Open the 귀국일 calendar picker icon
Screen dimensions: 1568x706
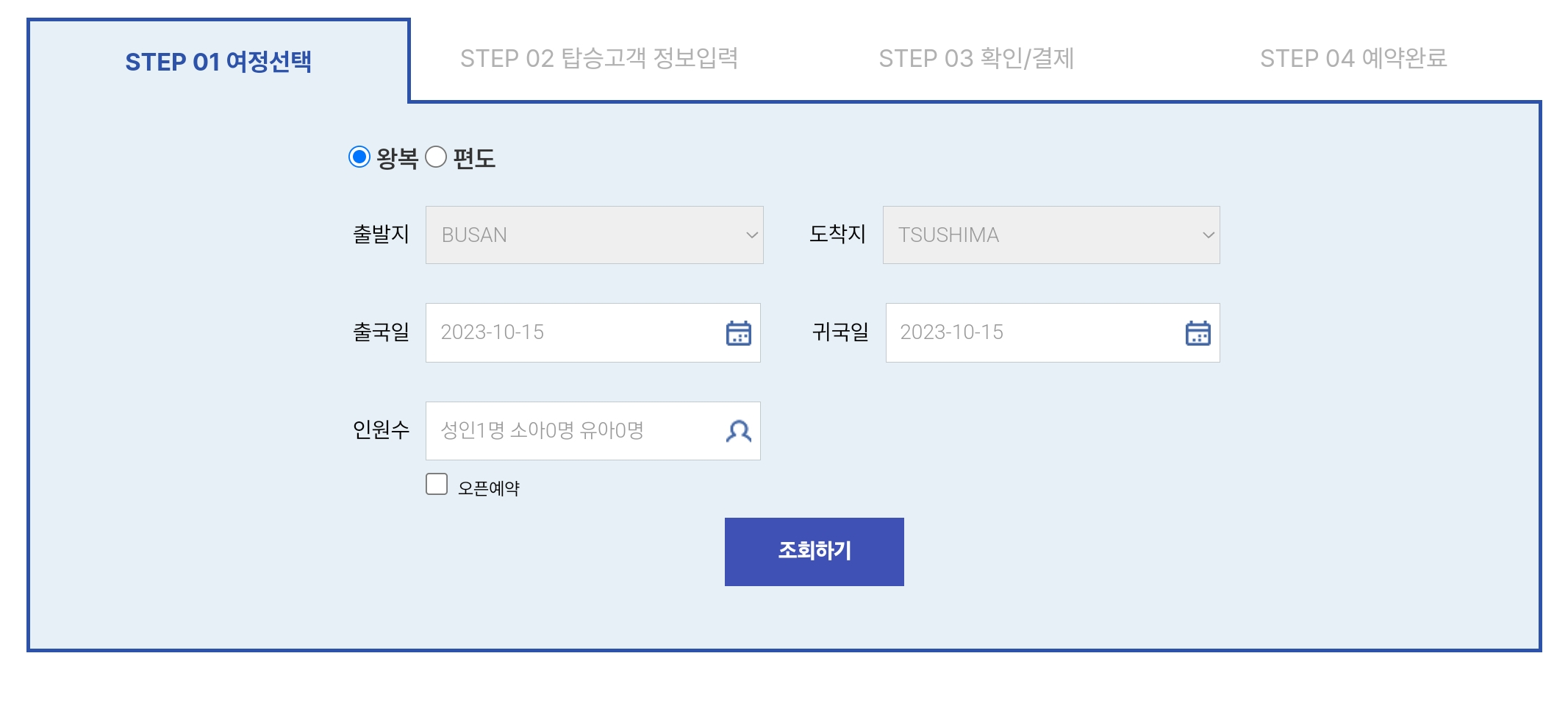(1198, 332)
